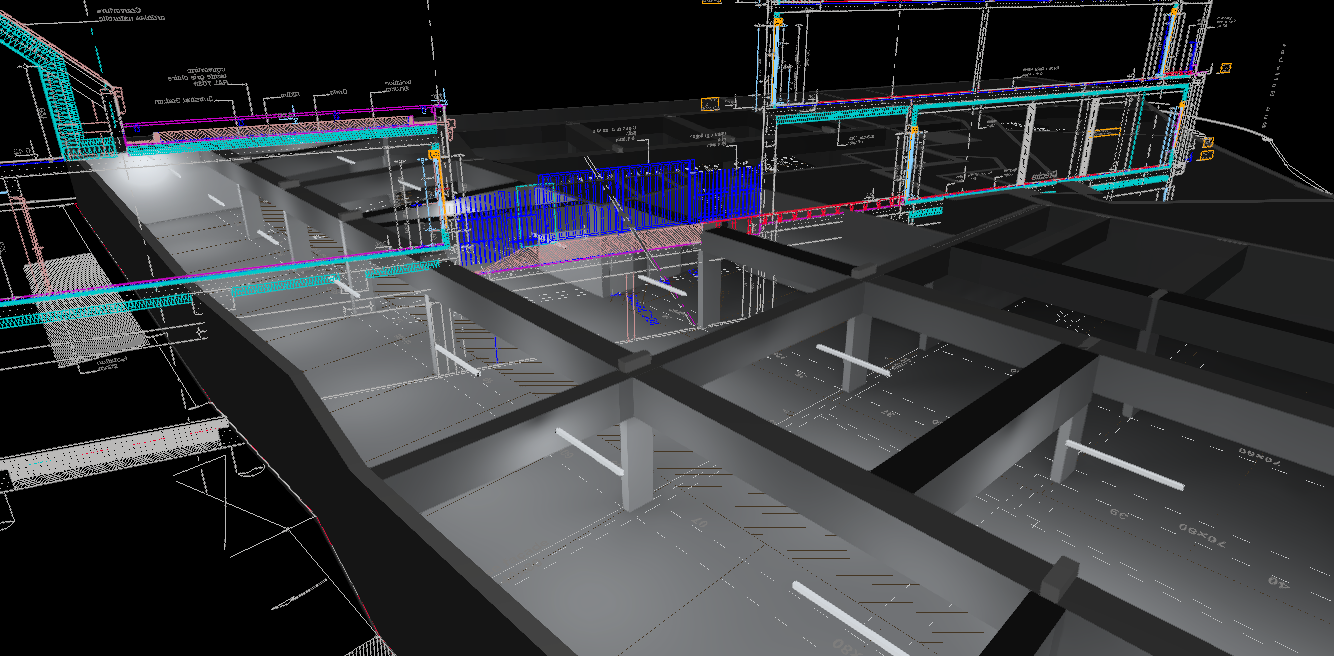Select the beam joint cube near bottom right
Viewport: 1334px width, 656px height.
point(1058,577)
